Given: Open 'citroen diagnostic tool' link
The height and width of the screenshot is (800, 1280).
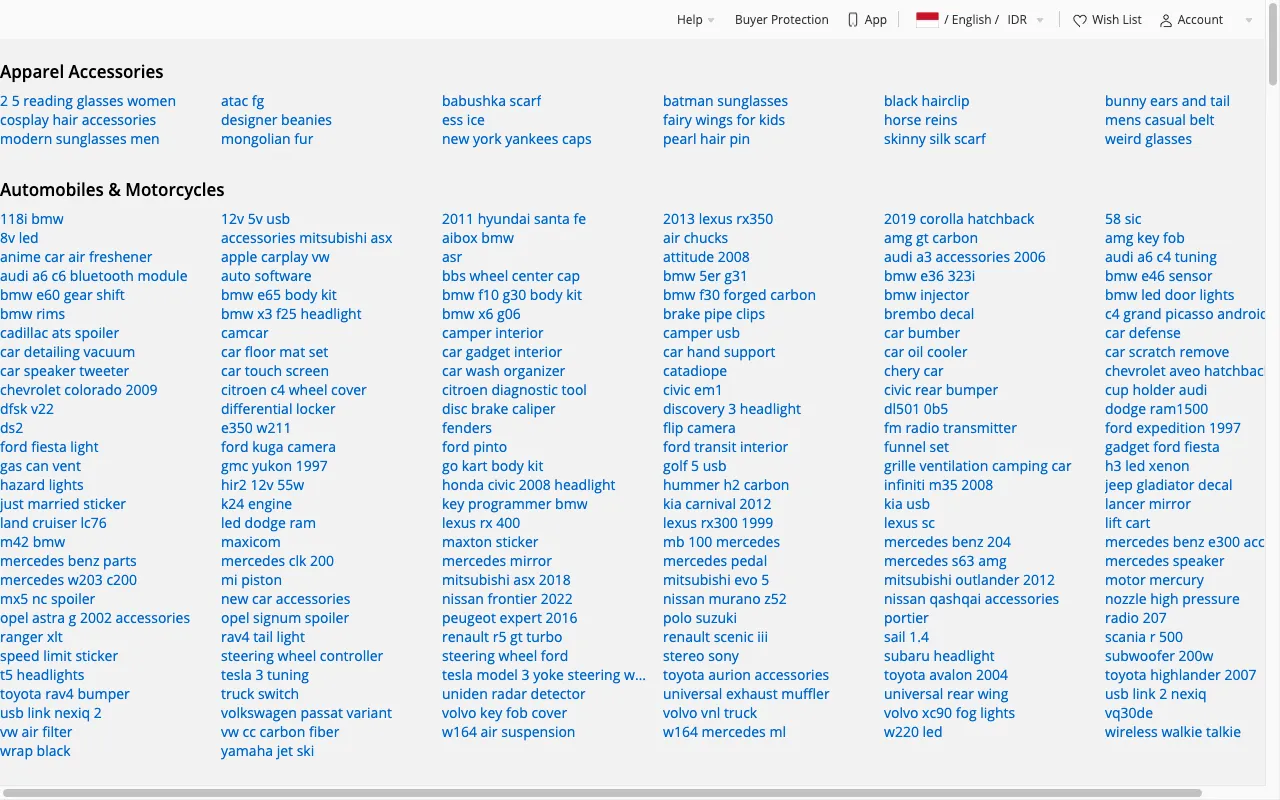Looking at the screenshot, I should [514, 390].
